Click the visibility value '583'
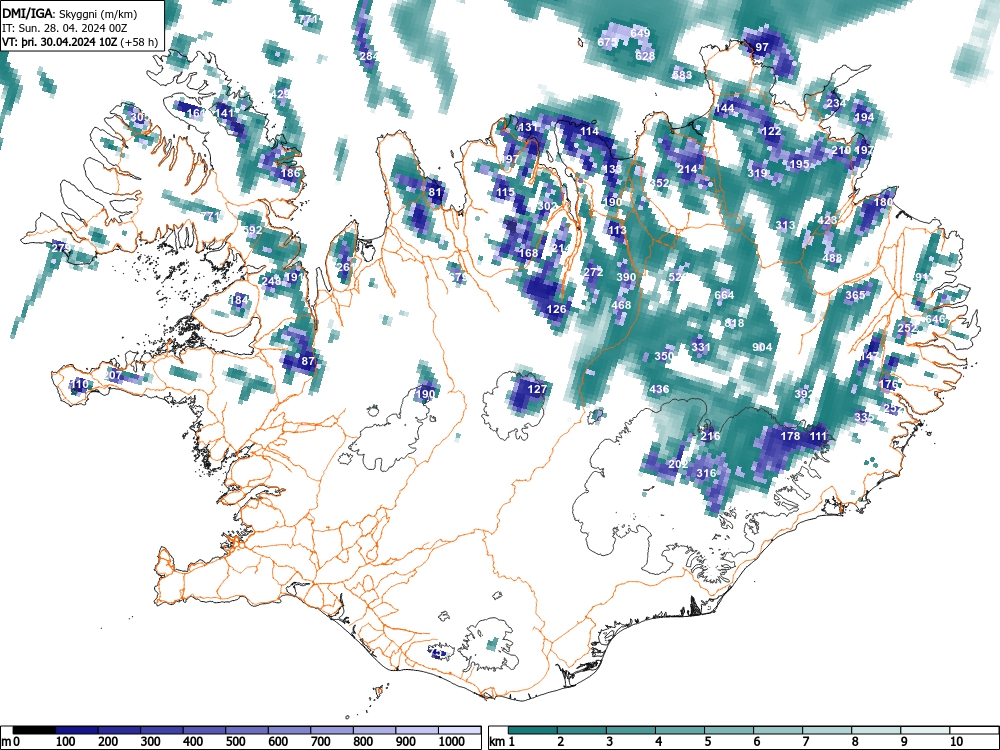The image size is (1000, 750). point(682,75)
